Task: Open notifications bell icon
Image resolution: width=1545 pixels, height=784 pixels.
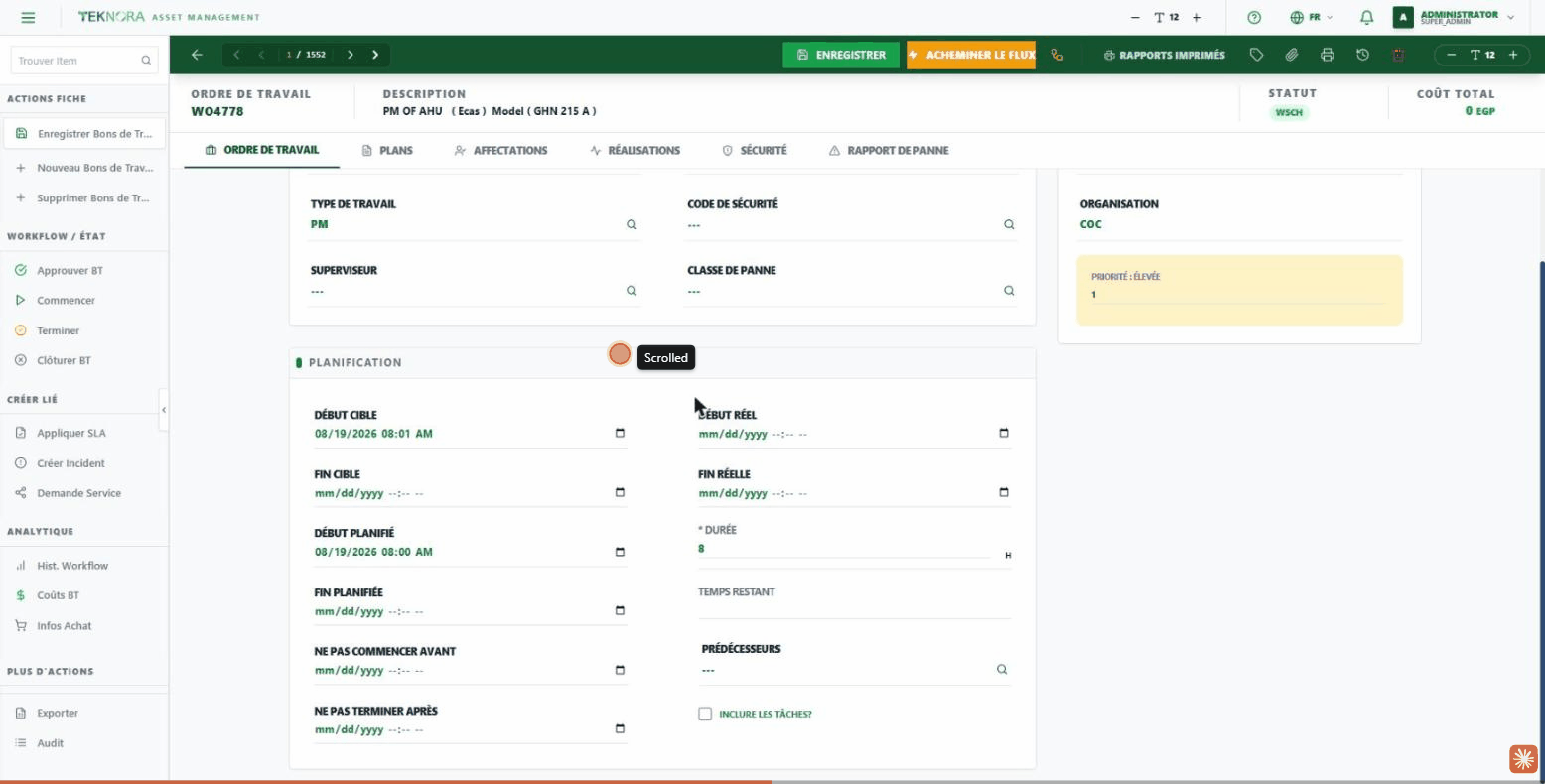Action: 1367,17
